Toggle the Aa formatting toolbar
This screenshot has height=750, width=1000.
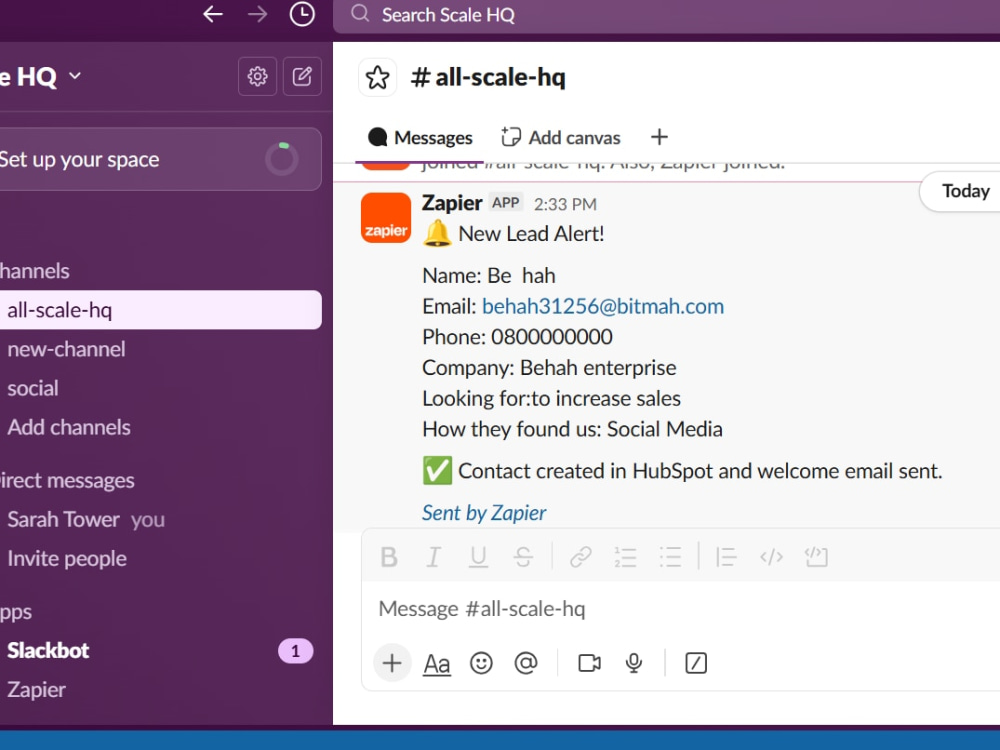(437, 664)
